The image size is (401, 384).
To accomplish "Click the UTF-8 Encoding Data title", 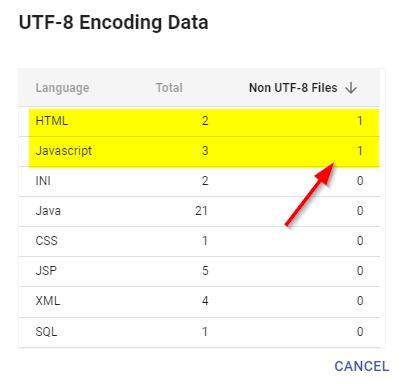I will pos(114,23).
